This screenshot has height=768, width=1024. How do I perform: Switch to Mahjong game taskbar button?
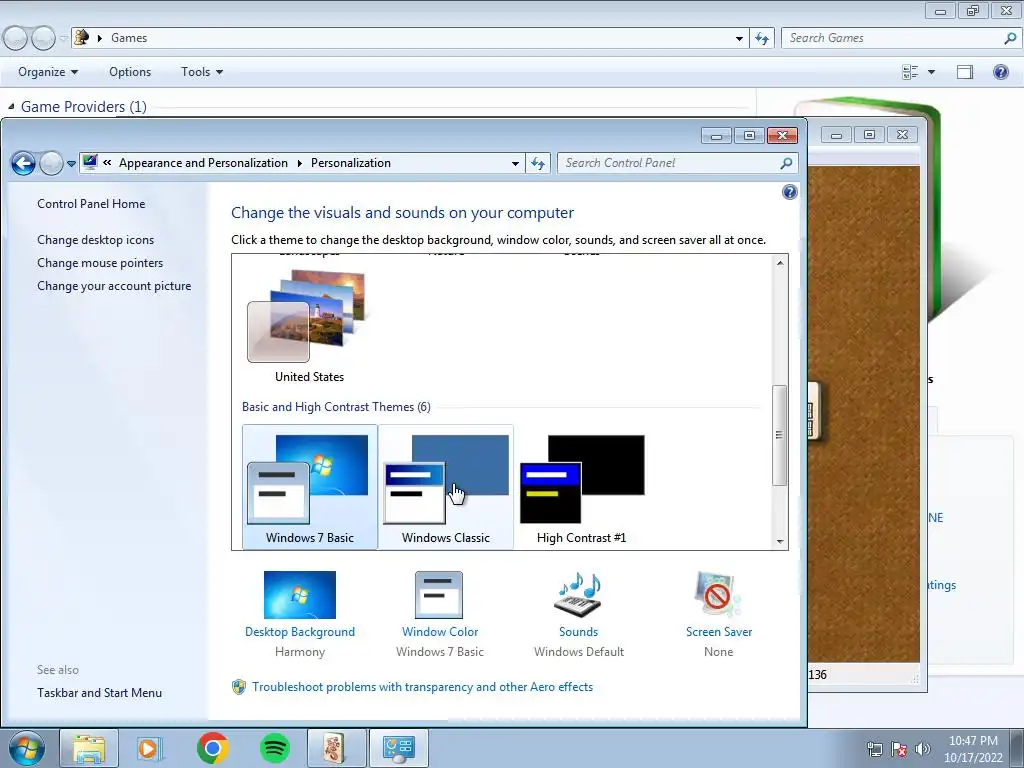336,748
